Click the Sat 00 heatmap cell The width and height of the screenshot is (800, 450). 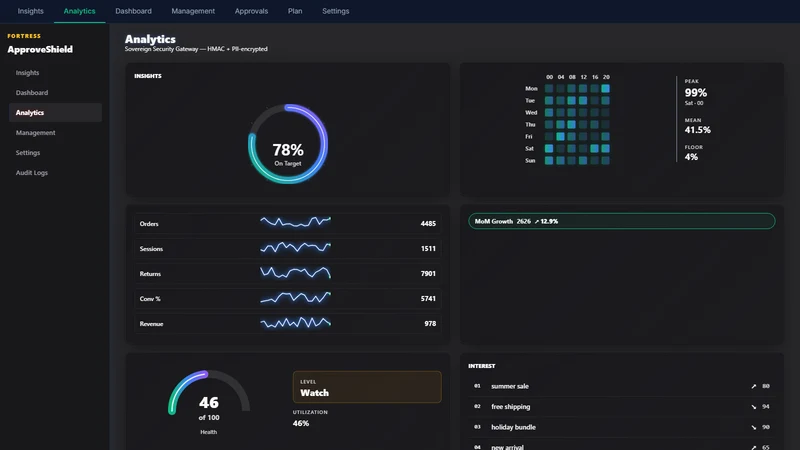point(549,148)
